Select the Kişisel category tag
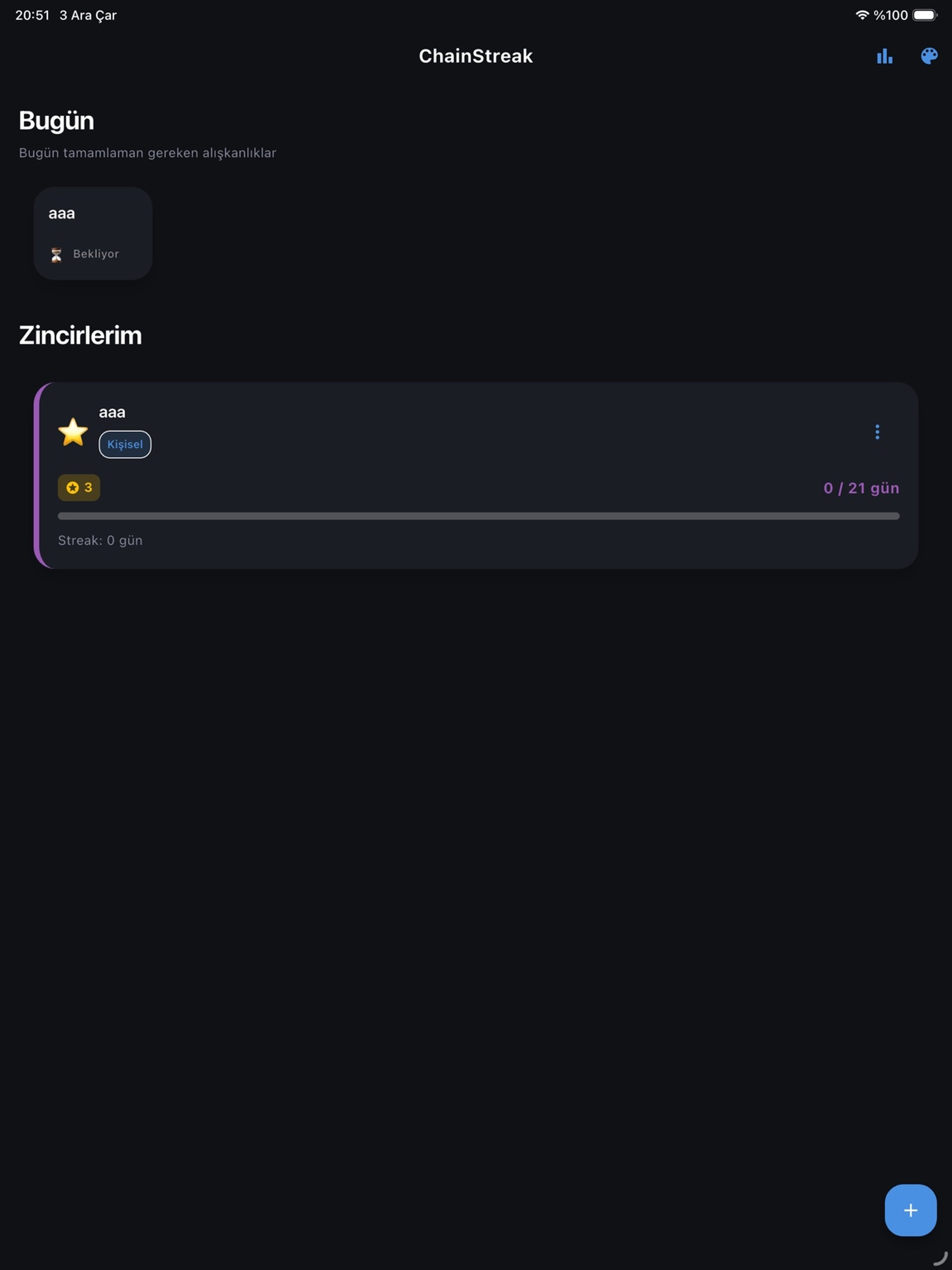The height and width of the screenshot is (1270, 952). pyautogui.click(x=125, y=444)
